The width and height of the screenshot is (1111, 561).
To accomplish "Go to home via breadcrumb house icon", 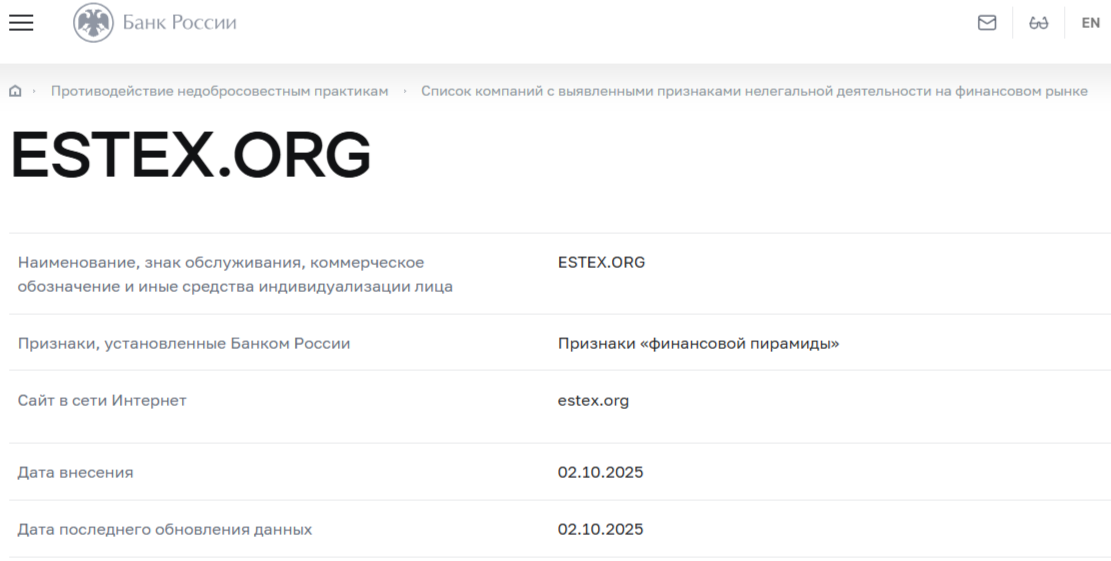I will click(x=15, y=91).
